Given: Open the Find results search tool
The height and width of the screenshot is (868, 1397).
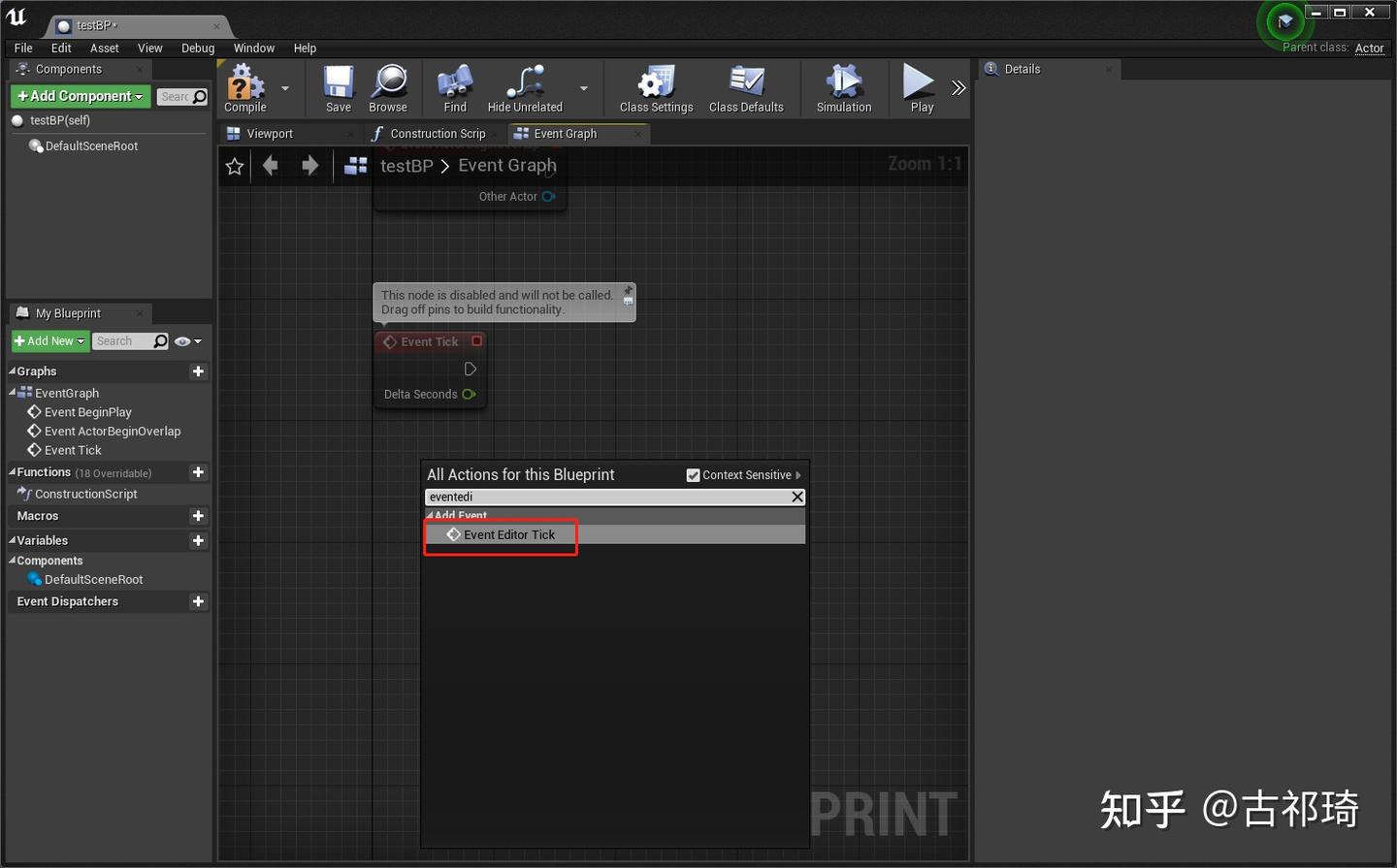Looking at the screenshot, I should click(x=454, y=88).
